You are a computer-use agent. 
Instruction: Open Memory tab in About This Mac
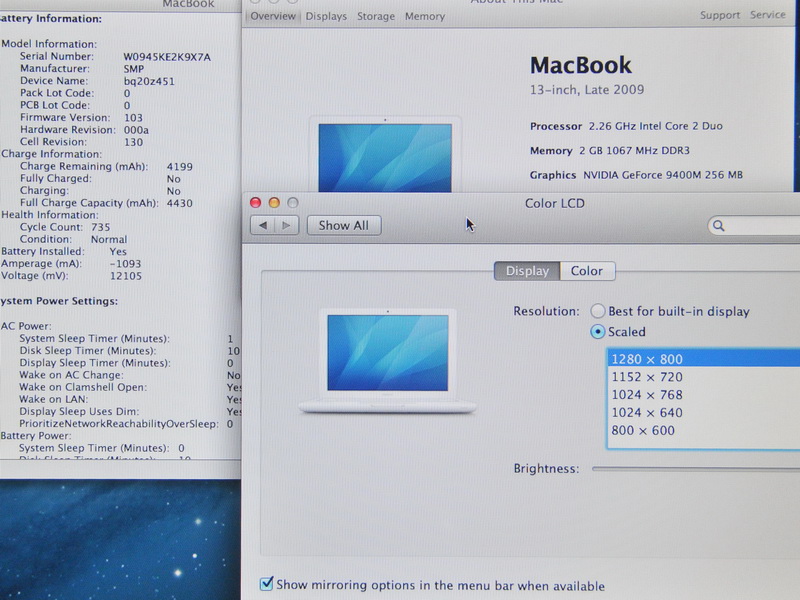point(425,16)
